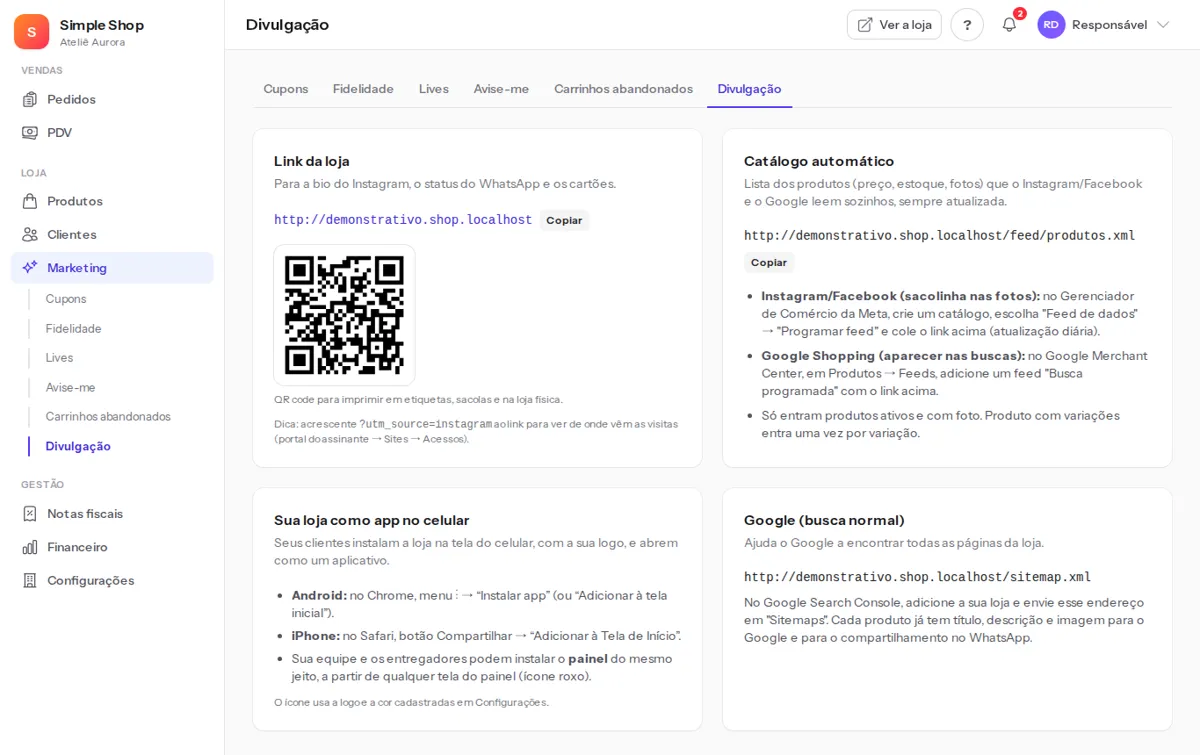Open help with the question mark icon
The height and width of the screenshot is (755, 1200).
pyautogui.click(x=967, y=25)
